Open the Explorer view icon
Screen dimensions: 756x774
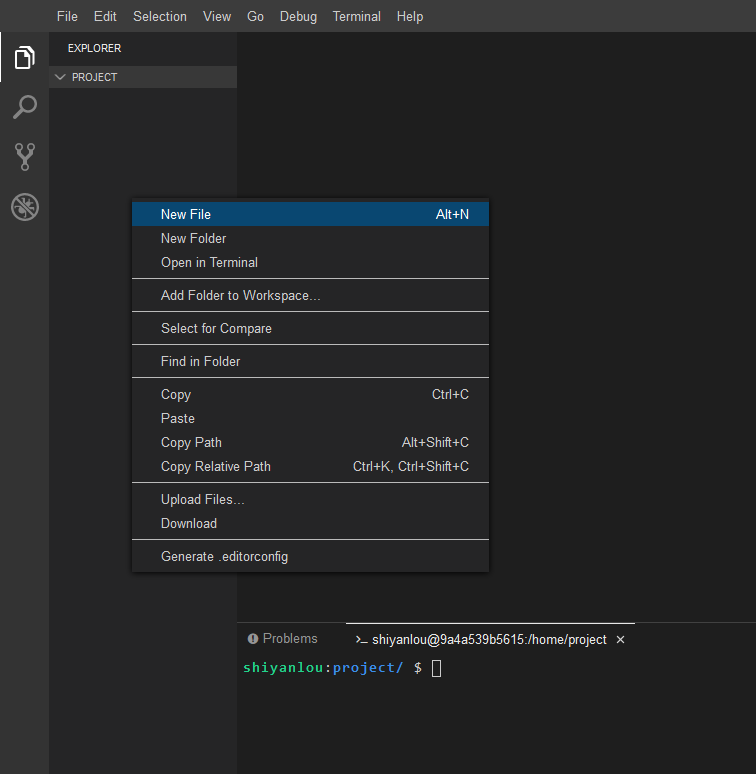(x=25, y=57)
